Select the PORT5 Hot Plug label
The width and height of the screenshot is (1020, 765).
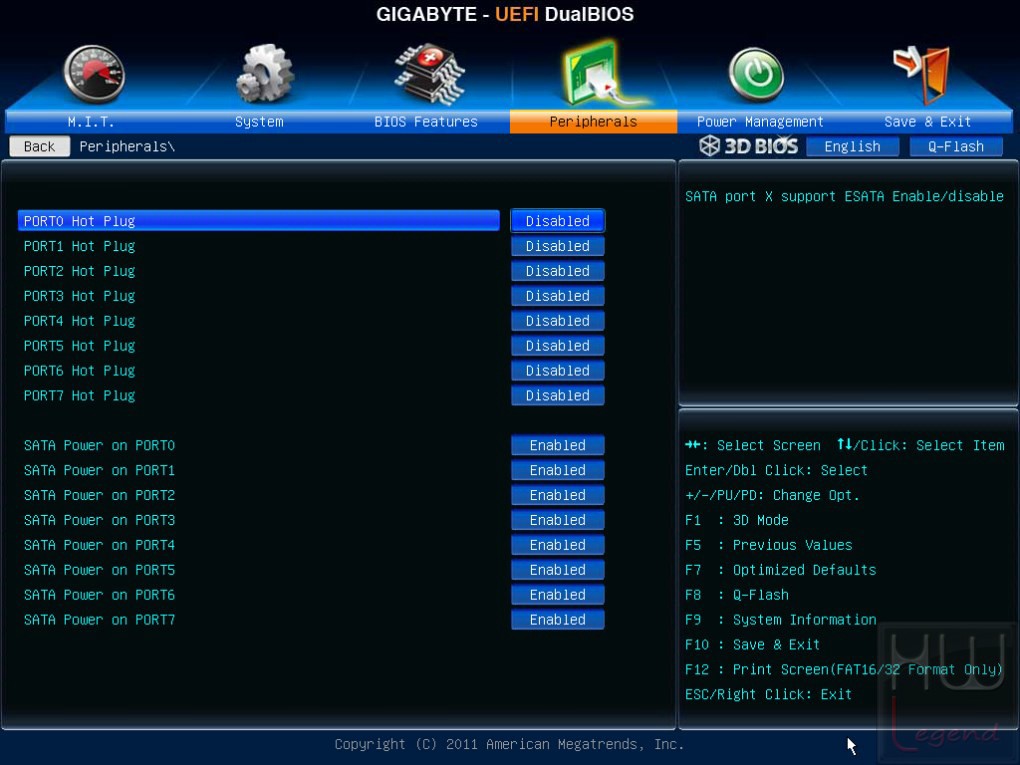click(x=79, y=345)
